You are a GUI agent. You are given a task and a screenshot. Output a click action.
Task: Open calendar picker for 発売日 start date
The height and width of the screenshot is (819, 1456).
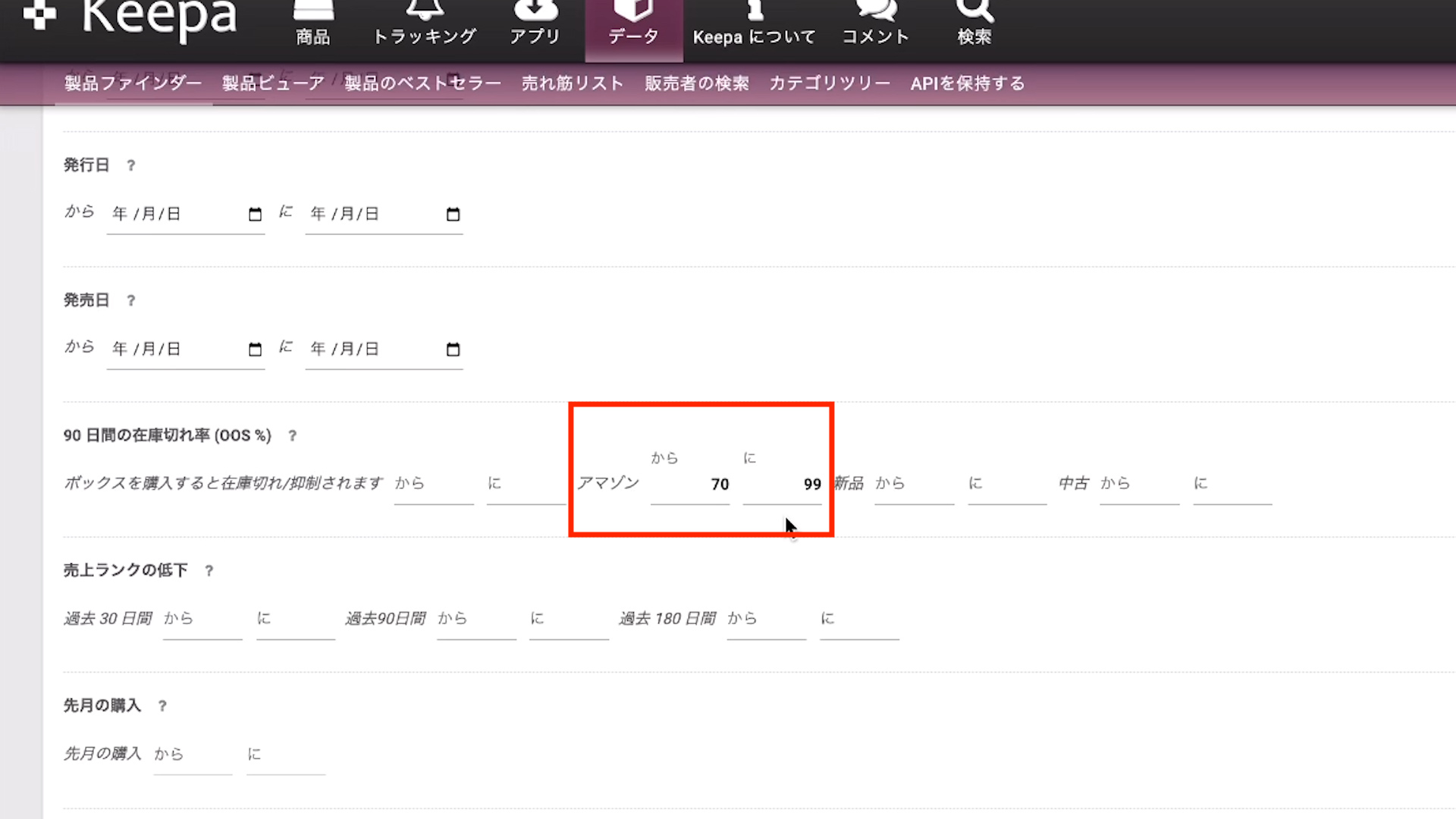[255, 350]
